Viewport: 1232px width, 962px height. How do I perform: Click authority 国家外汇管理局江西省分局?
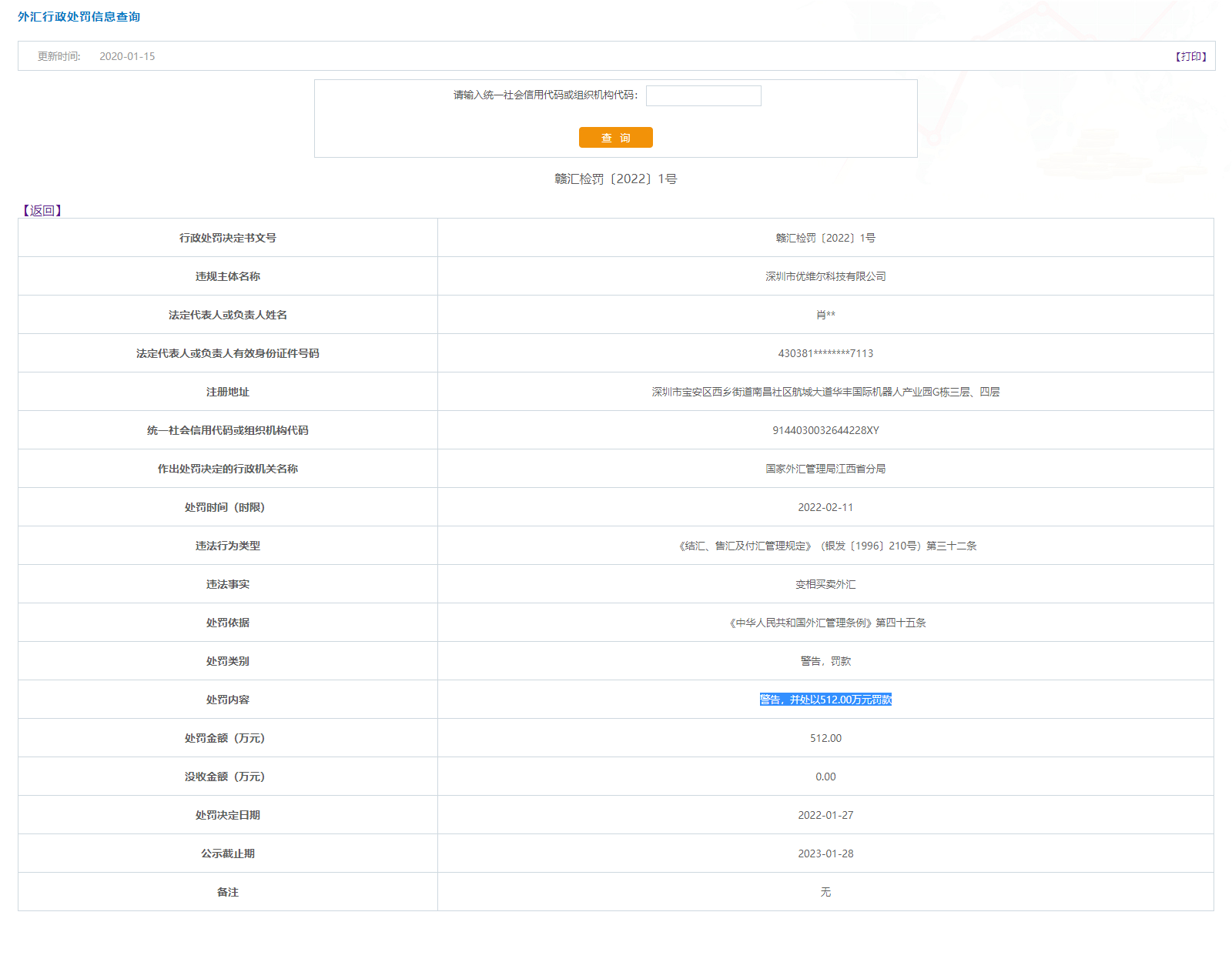825,469
